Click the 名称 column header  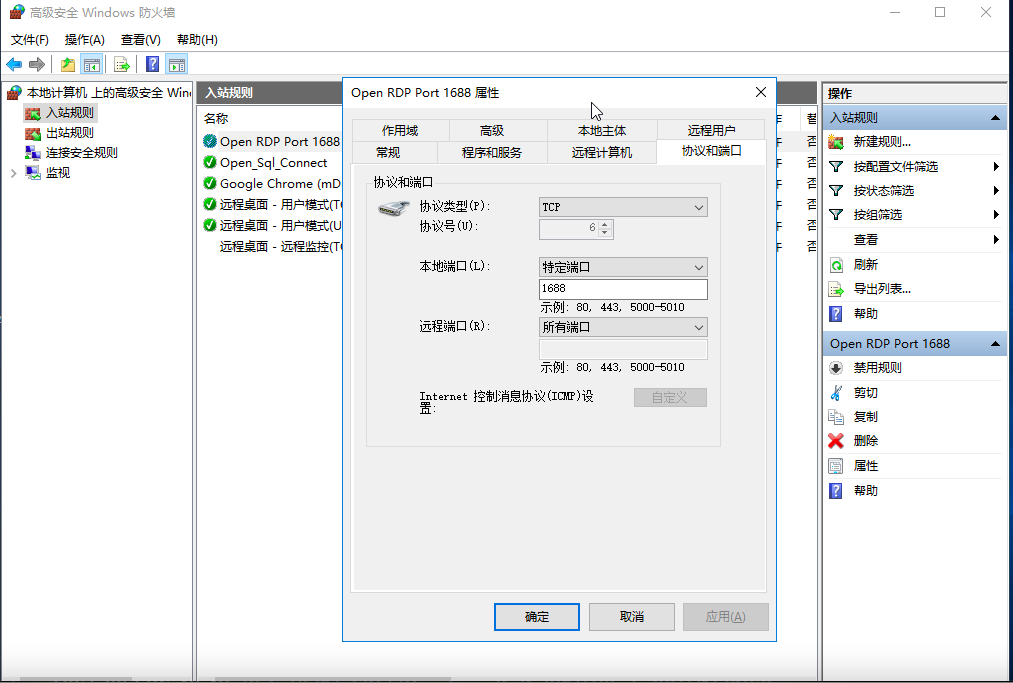click(216, 118)
